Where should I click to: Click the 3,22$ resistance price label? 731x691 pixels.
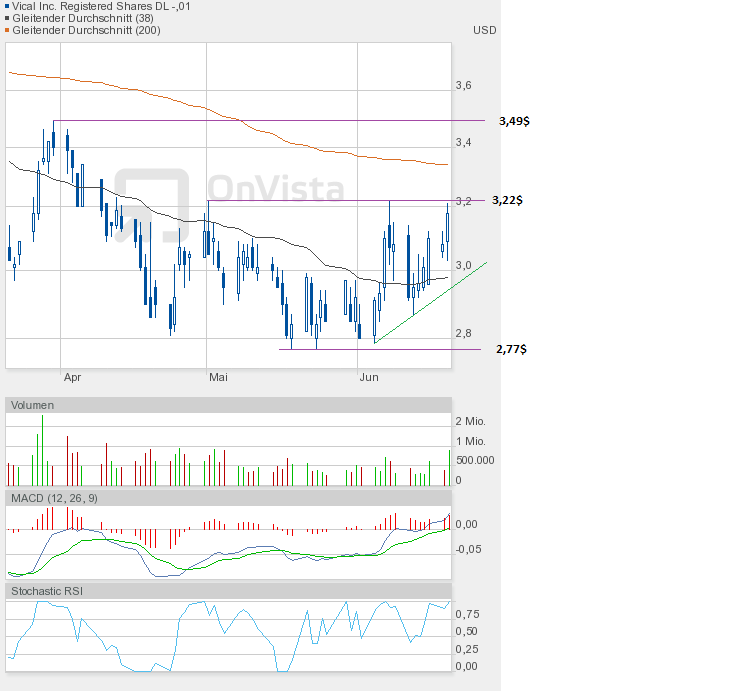(x=506, y=201)
